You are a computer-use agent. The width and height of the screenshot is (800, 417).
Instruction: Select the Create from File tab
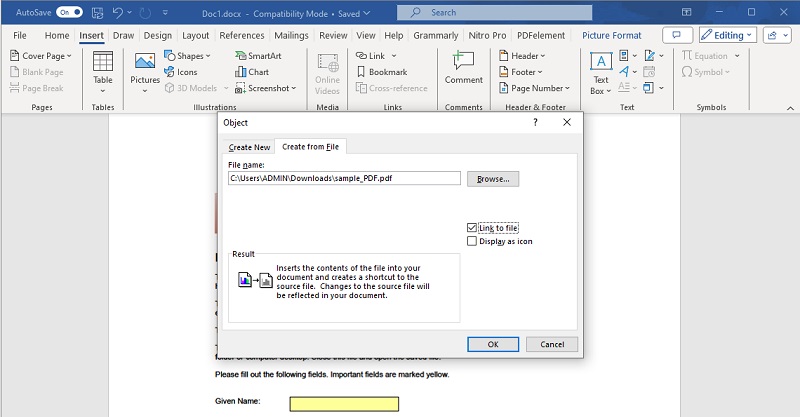coord(310,146)
